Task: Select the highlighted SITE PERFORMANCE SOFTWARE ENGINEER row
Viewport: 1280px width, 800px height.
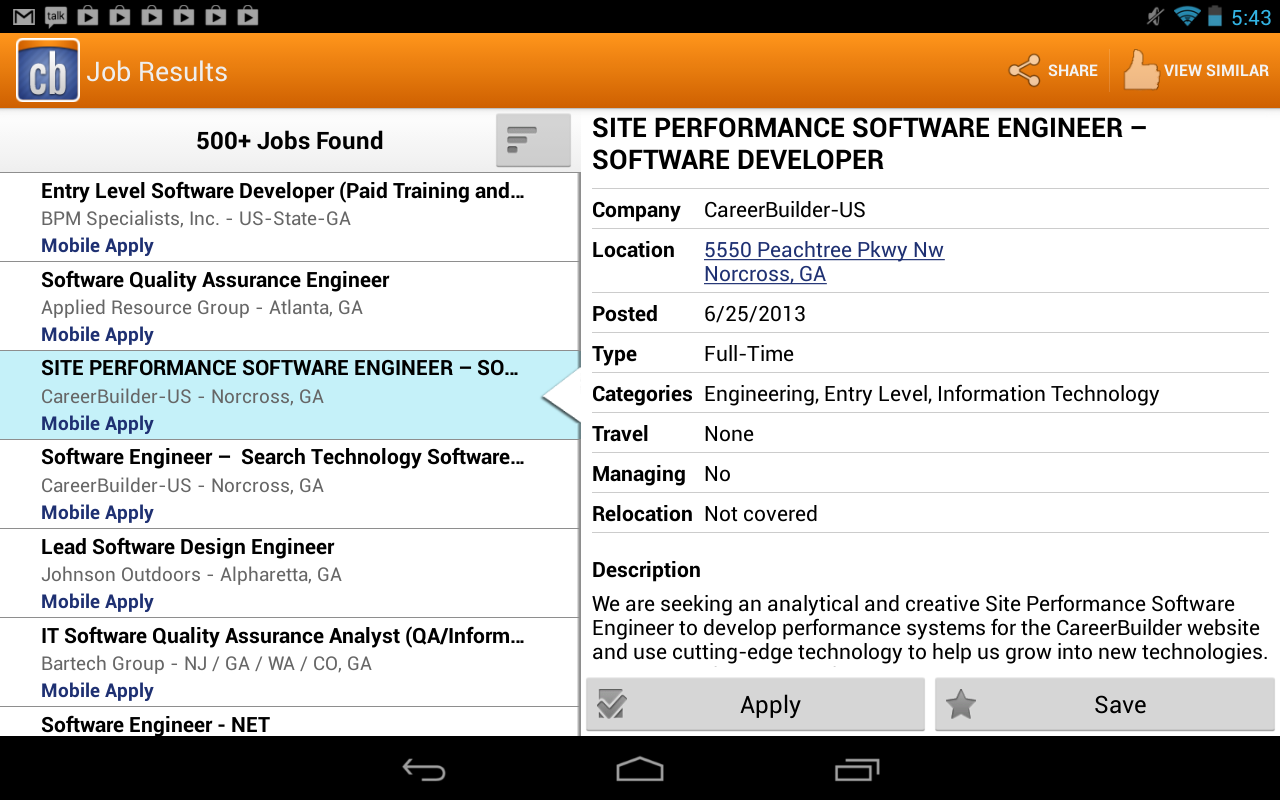Action: (290, 396)
